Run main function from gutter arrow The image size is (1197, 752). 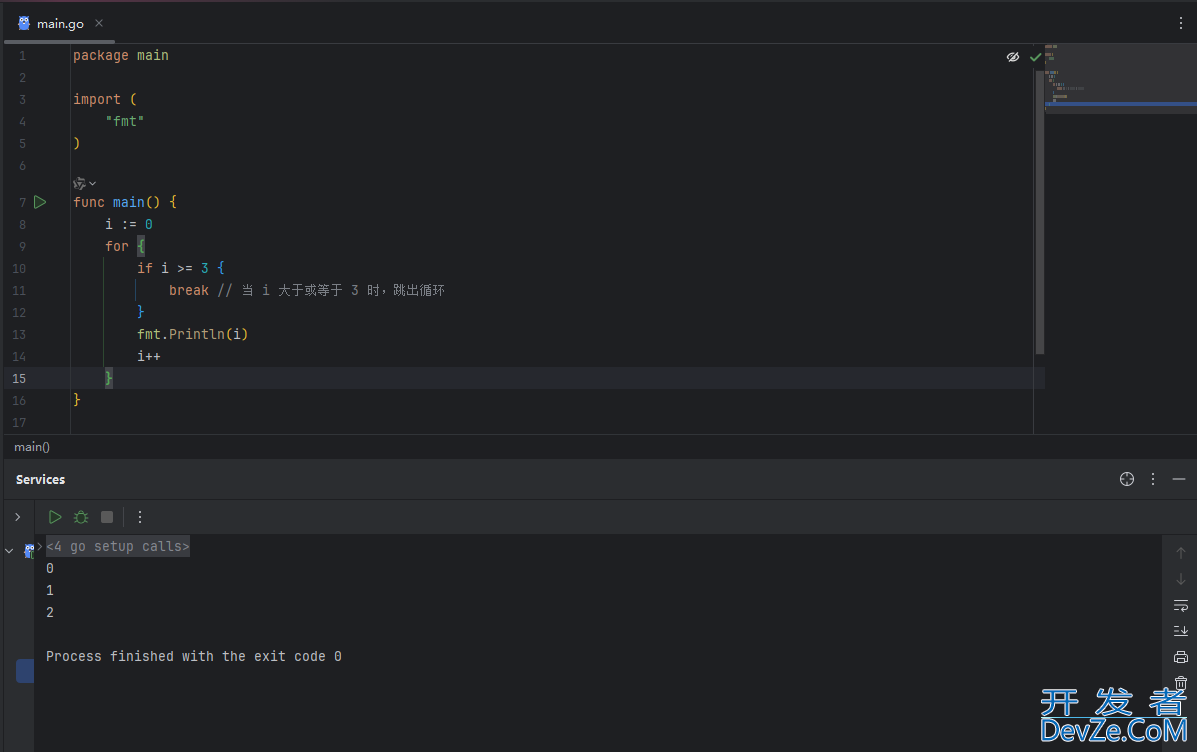click(x=40, y=202)
